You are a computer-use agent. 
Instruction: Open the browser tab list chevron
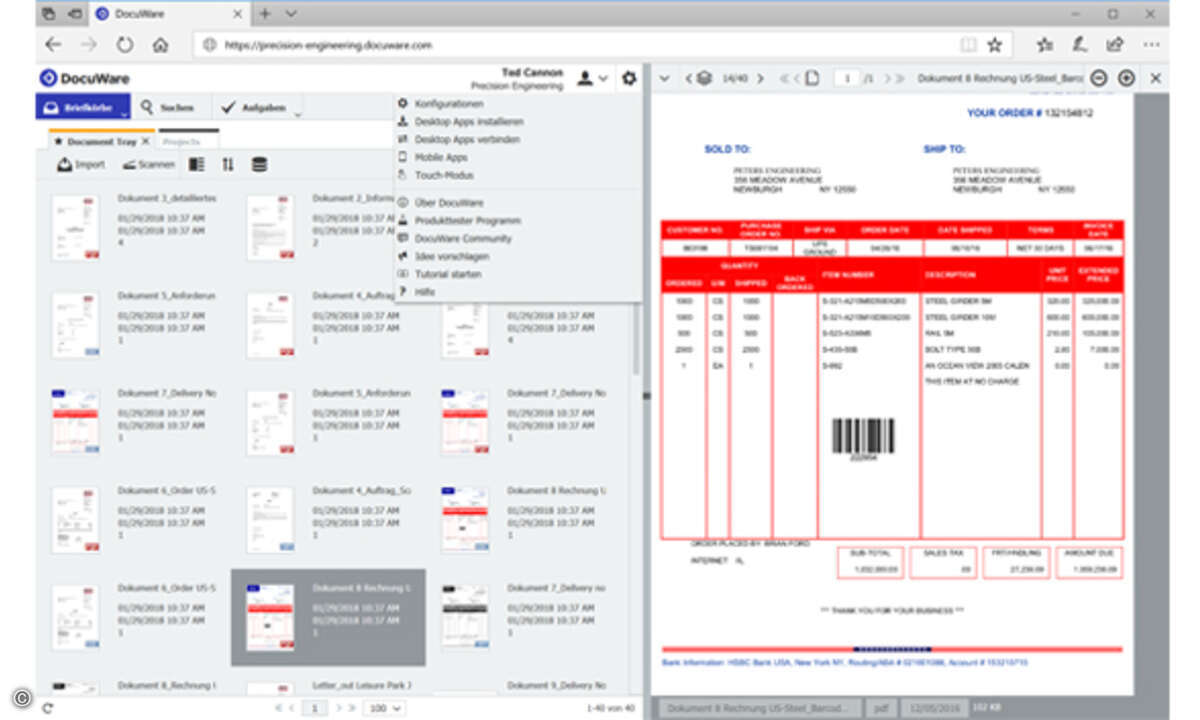pyautogui.click(x=291, y=14)
